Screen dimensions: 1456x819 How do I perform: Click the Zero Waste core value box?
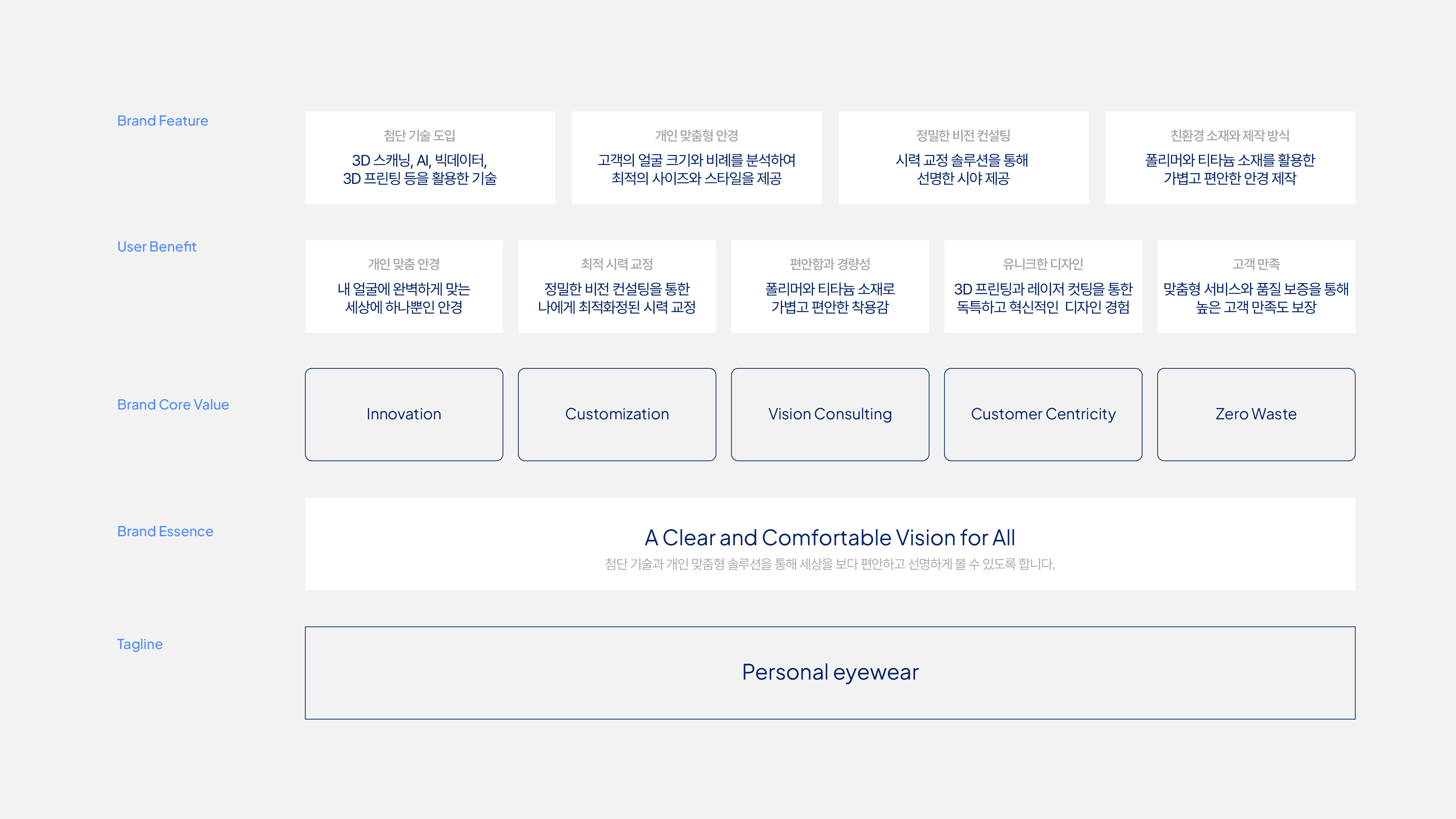click(1256, 414)
